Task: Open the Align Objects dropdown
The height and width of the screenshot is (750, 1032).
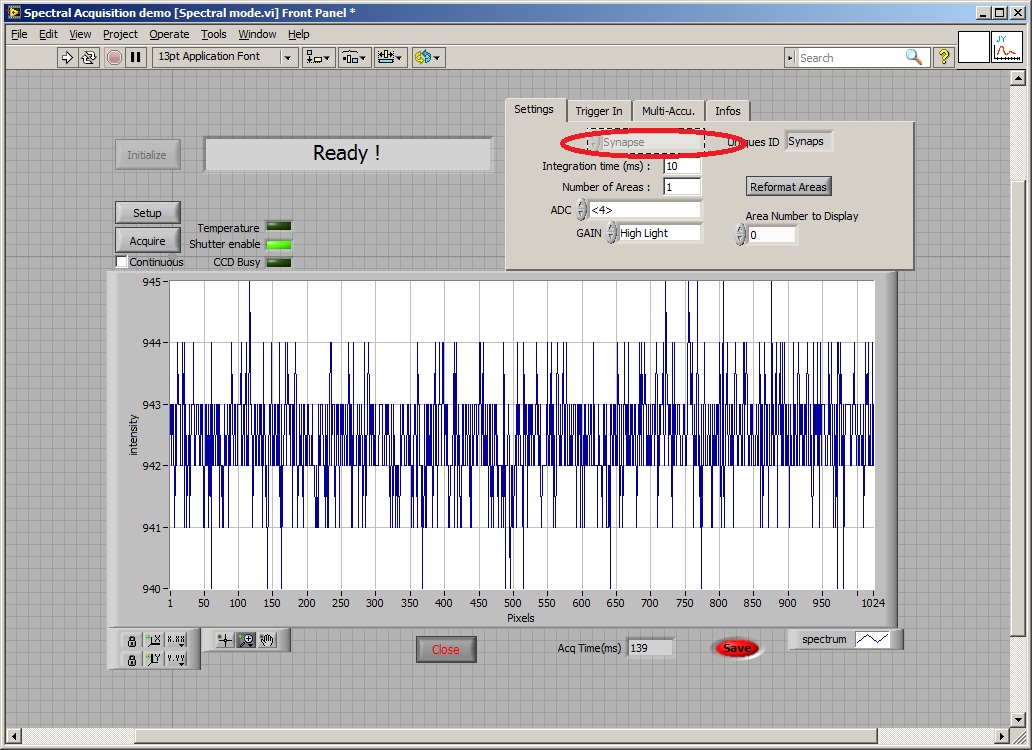Action: point(319,57)
